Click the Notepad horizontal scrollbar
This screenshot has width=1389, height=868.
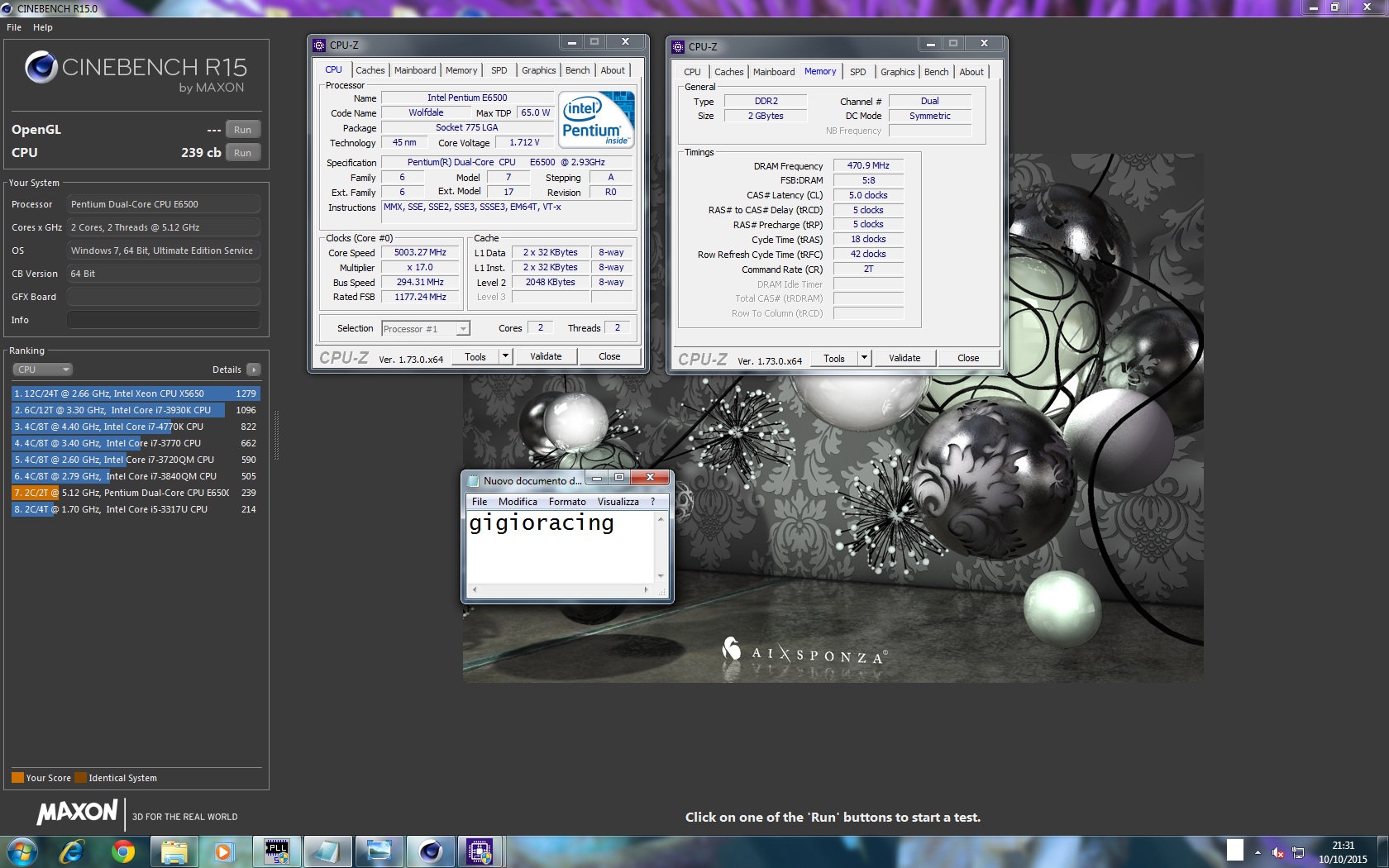[x=560, y=589]
